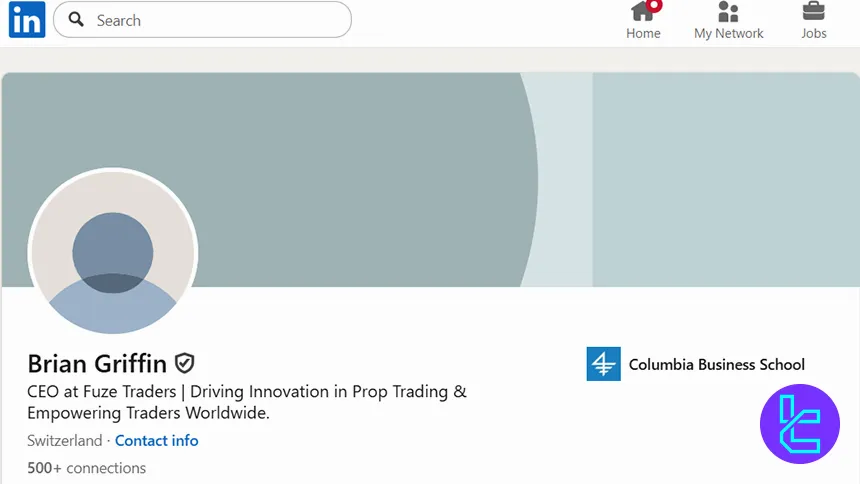Open the Columbia Business School text link

pyautogui.click(x=716, y=364)
